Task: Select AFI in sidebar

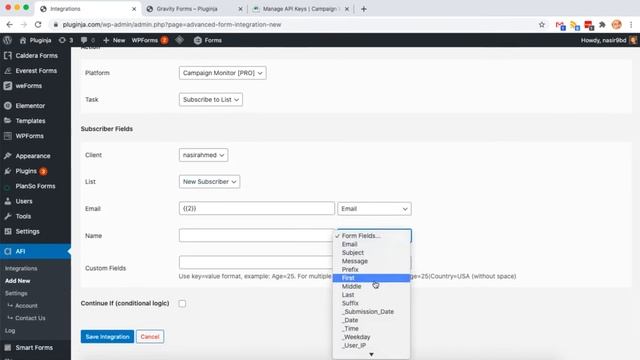Action: [x=36, y=251]
